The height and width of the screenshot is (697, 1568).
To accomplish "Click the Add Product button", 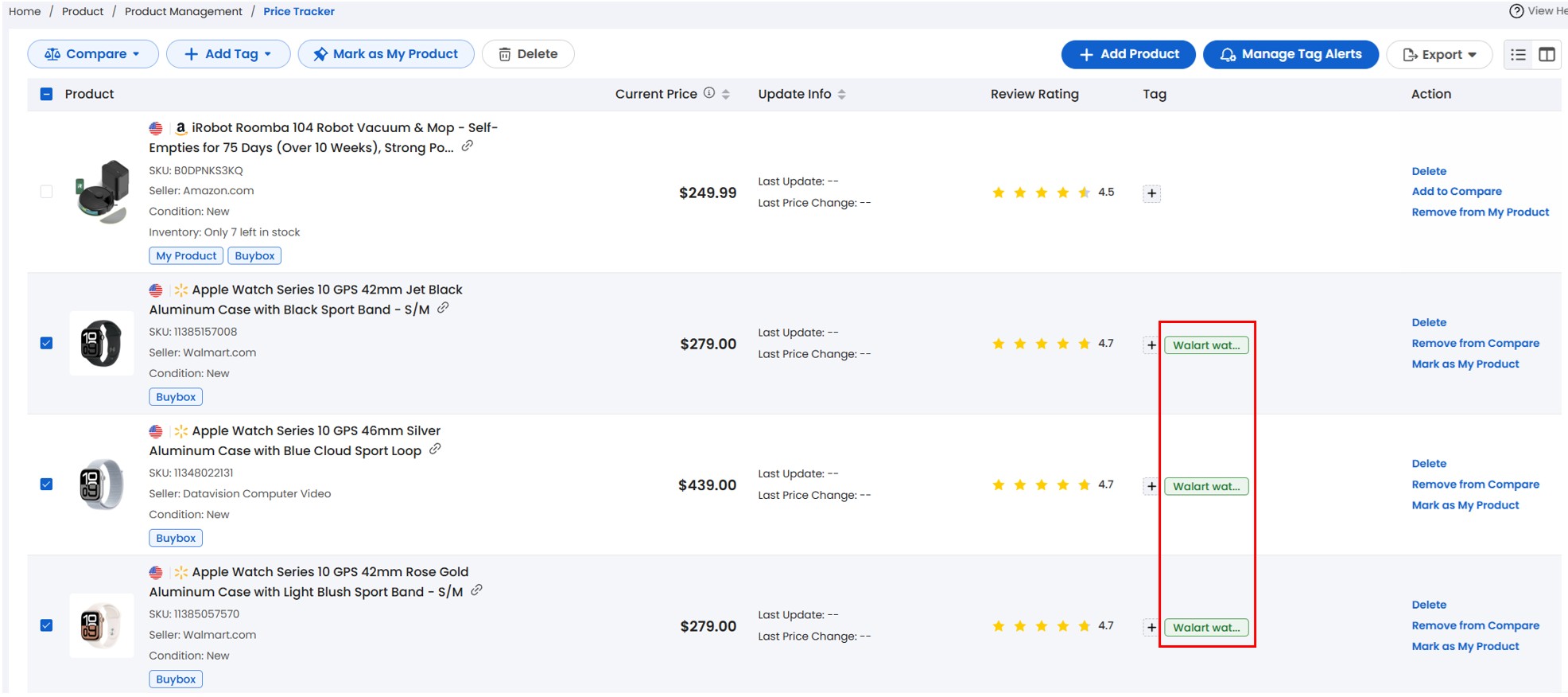I will coord(1128,54).
